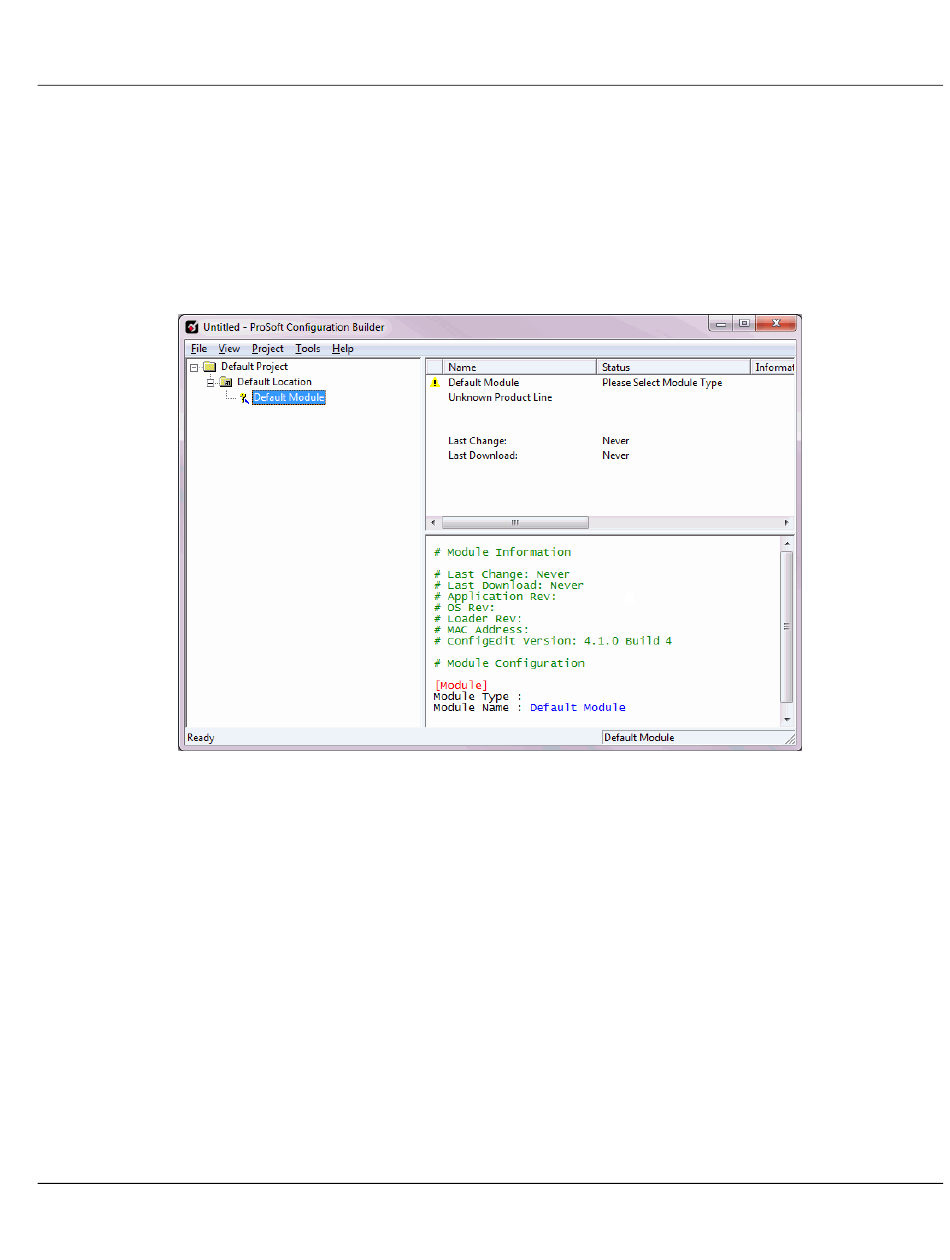Screen dimensions: 950x1260
Task: Click 'Never' status beside Last Change in list
Action: (616, 441)
